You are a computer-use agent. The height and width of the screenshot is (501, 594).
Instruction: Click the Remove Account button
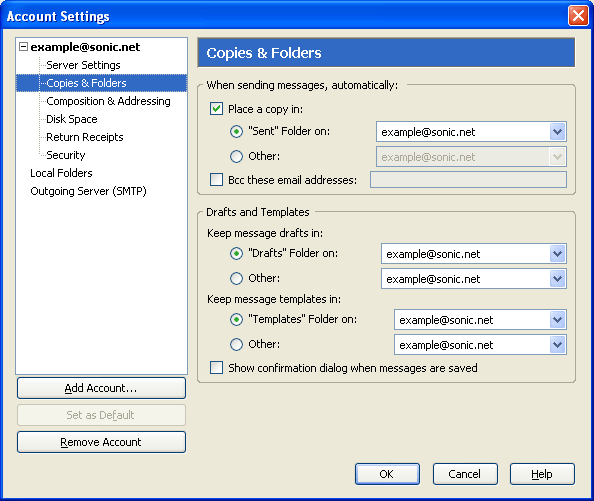pyautogui.click(x=101, y=442)
